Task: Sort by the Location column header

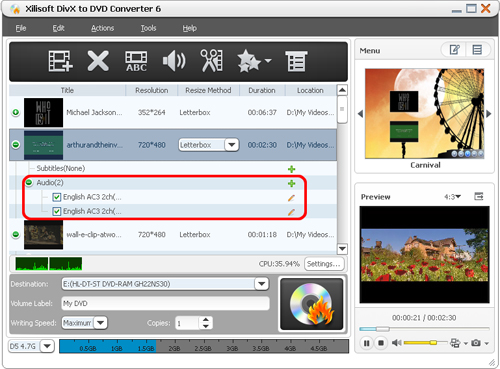Action: 310,90
